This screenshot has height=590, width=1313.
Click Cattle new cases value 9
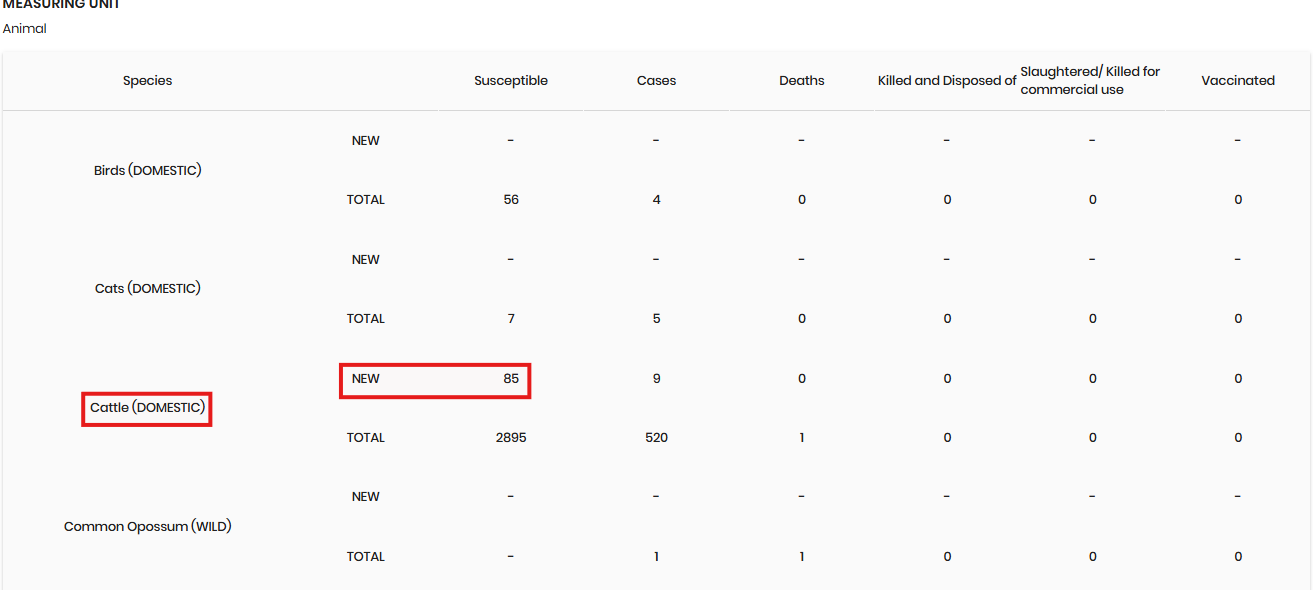pos(656,379)
